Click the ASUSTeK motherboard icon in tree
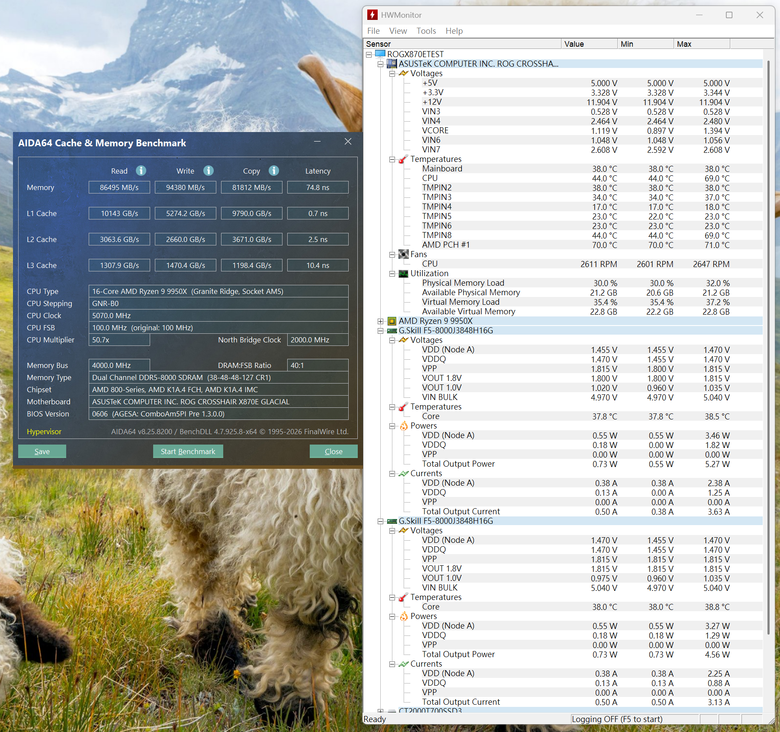 392,64
